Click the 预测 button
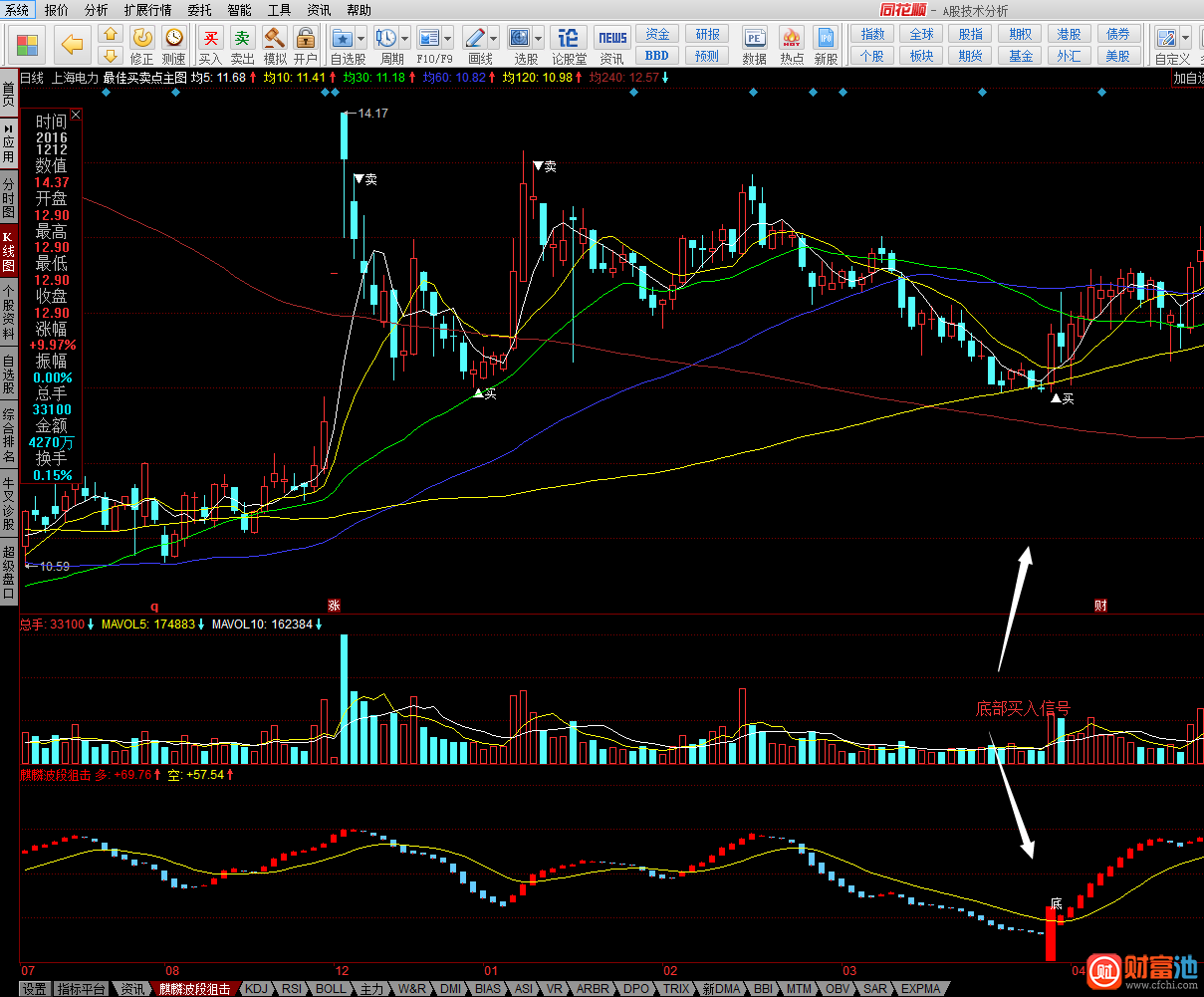 point(707,56)
